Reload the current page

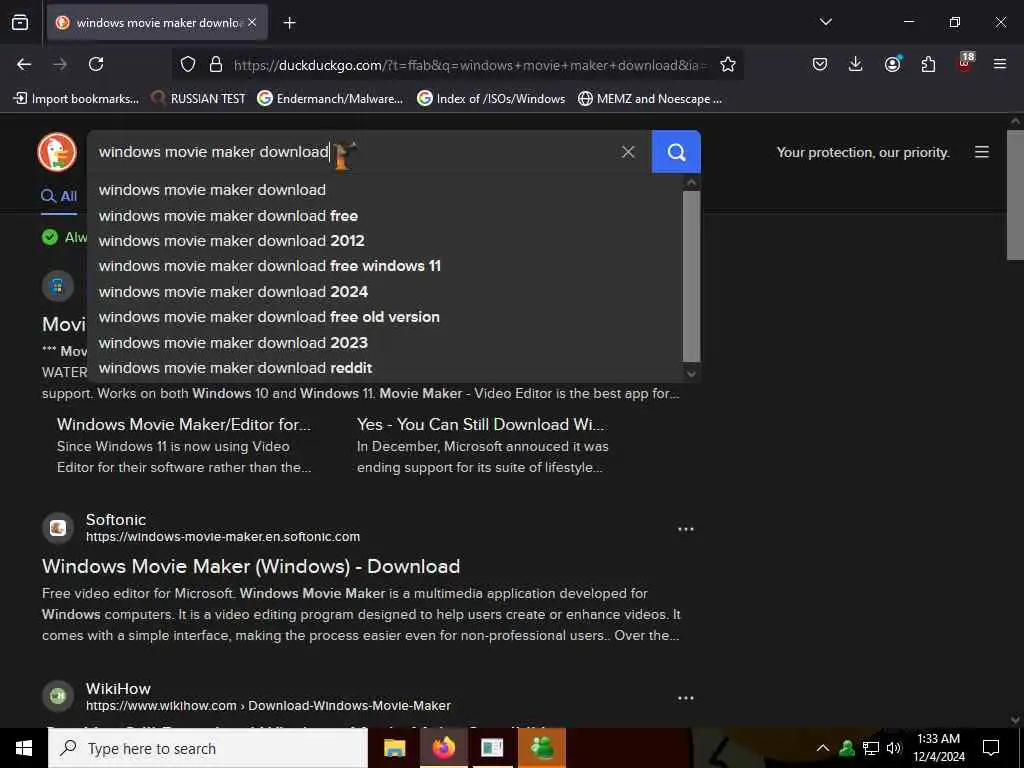coord(96,64)
